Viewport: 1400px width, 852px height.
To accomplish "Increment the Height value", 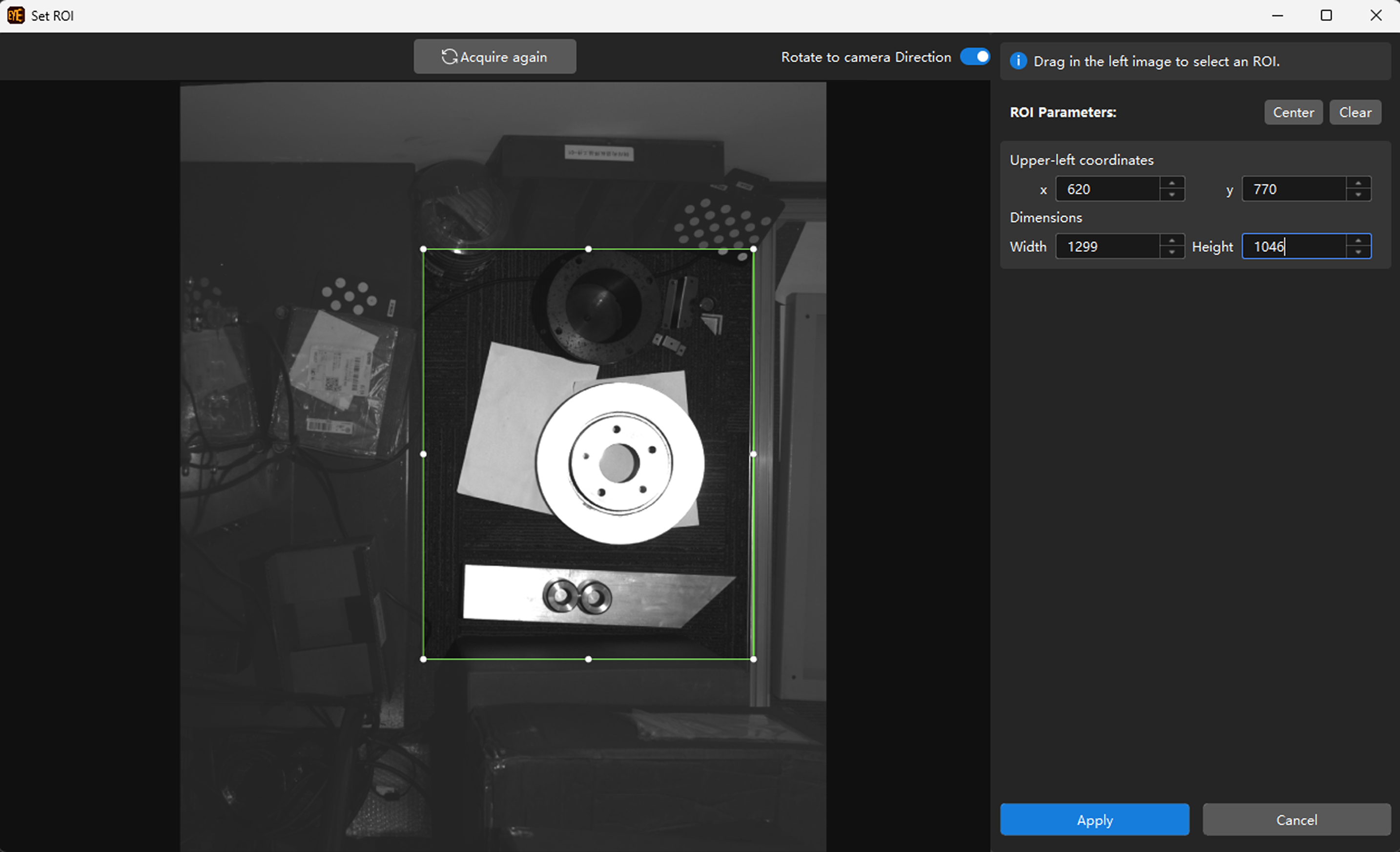I will point(1358,240).
